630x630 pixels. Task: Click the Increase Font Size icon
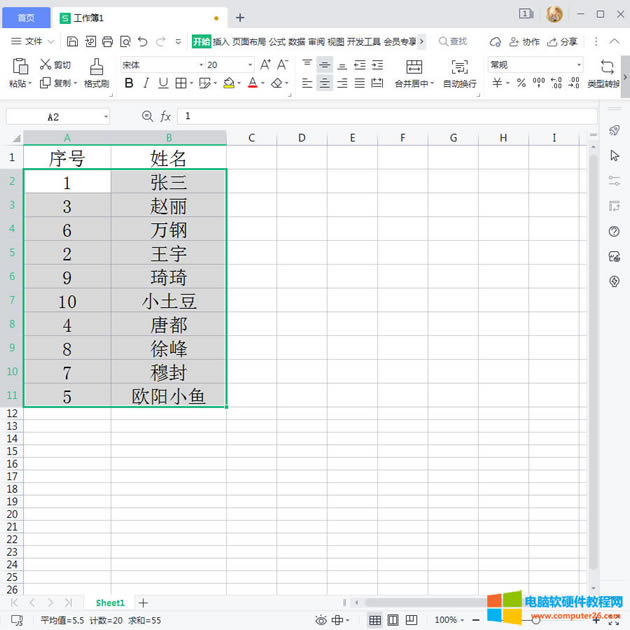coord(265,65)
